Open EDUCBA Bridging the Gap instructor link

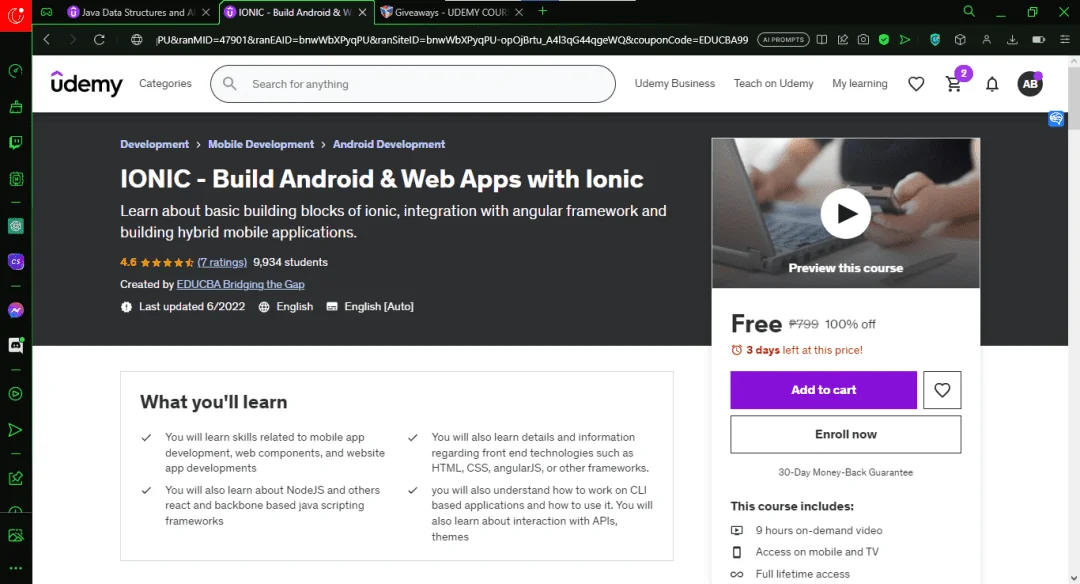pos(240,284)
